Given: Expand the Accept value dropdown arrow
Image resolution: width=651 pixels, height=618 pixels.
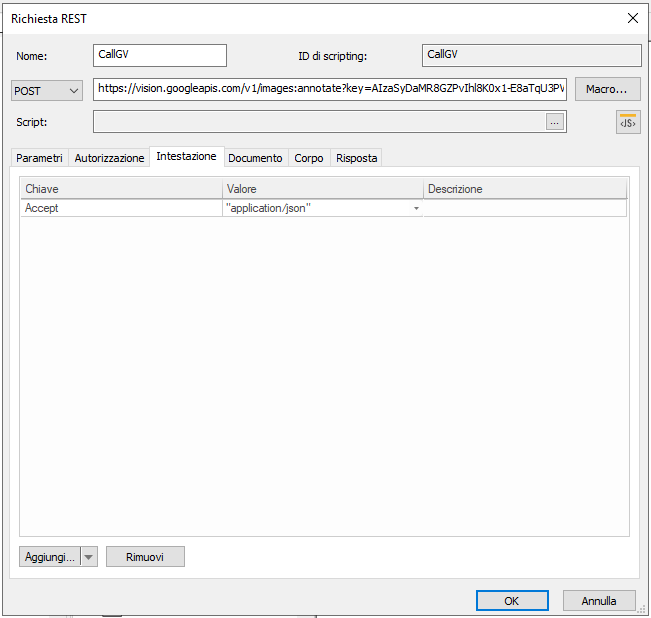Looking at the screenshot, I should pyautogui.click(x=416, y=208).
